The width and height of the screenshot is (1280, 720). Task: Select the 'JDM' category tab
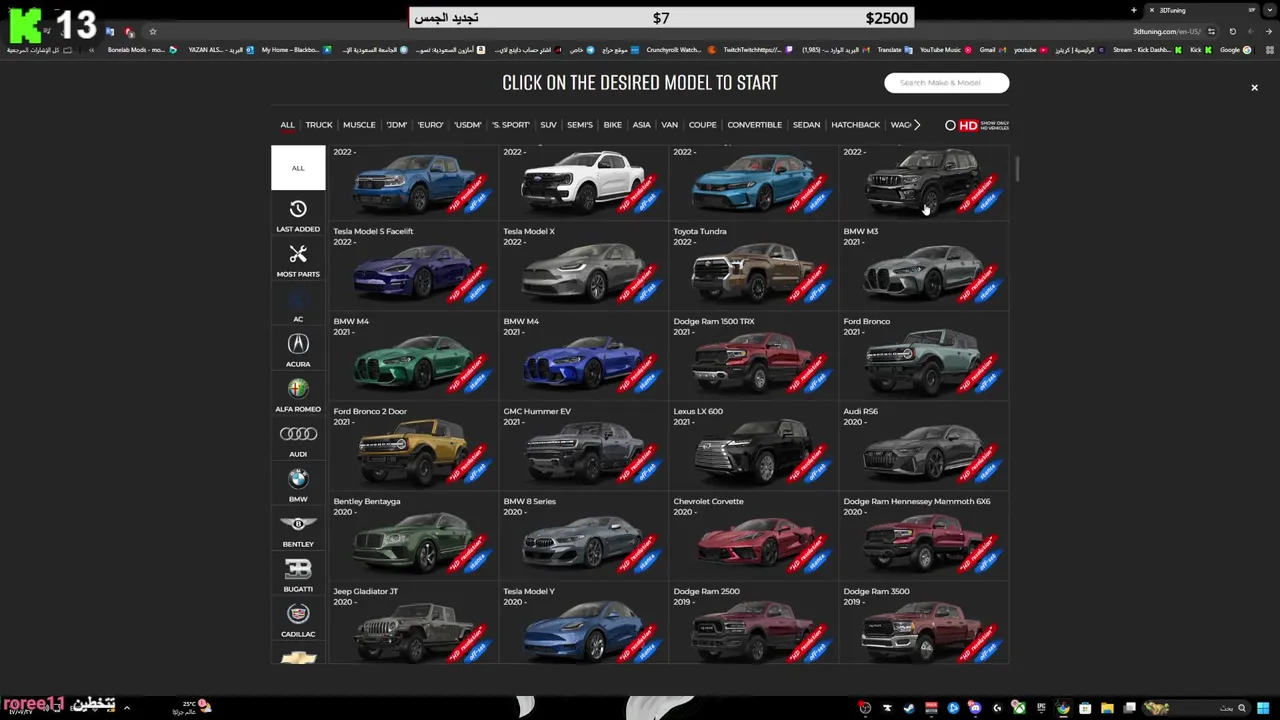point(396,125)
